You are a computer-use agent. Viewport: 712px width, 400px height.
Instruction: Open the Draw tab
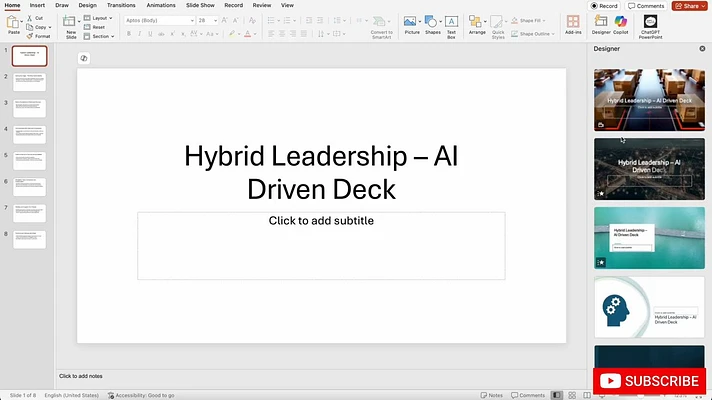[x=62, y=5]
